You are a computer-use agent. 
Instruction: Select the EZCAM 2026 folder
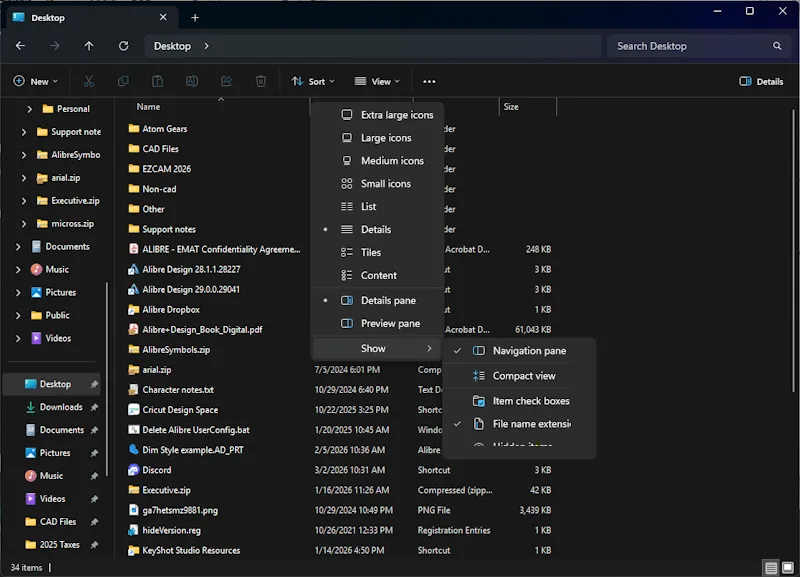pyautogui.click(x=166, y=169)
